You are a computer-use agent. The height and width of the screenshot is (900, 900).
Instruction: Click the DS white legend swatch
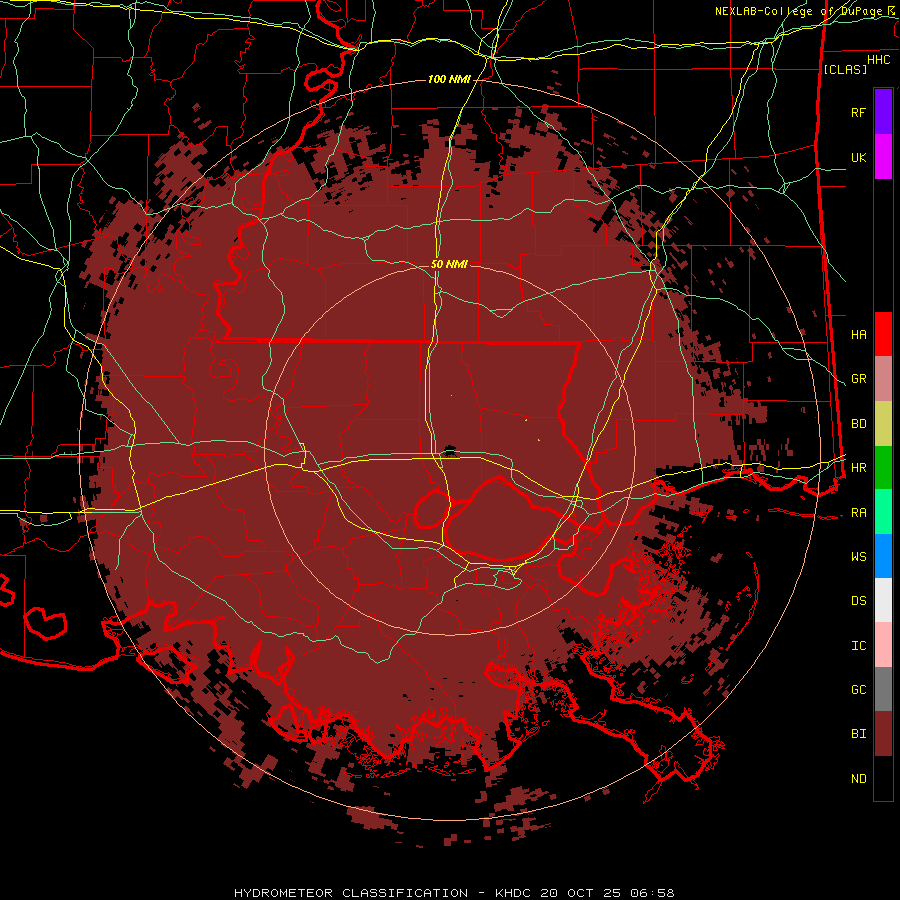pyautogui.click(x=883, y=600)
